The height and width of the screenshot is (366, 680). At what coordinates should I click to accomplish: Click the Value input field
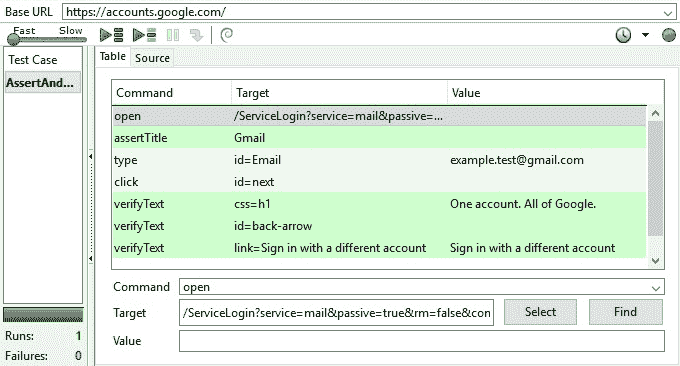[x=422, y=341]
